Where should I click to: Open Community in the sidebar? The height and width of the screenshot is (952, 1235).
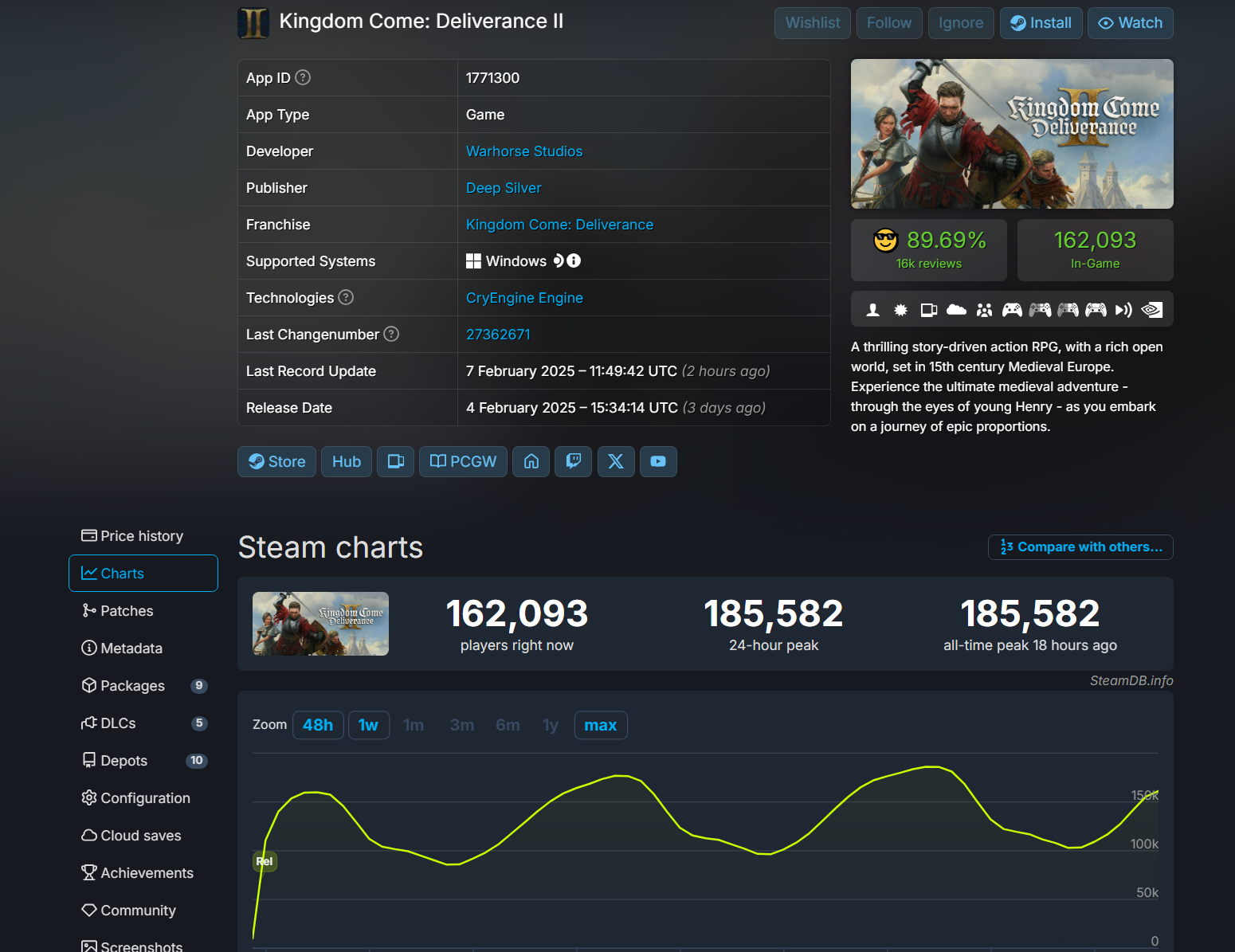point(143,911)
